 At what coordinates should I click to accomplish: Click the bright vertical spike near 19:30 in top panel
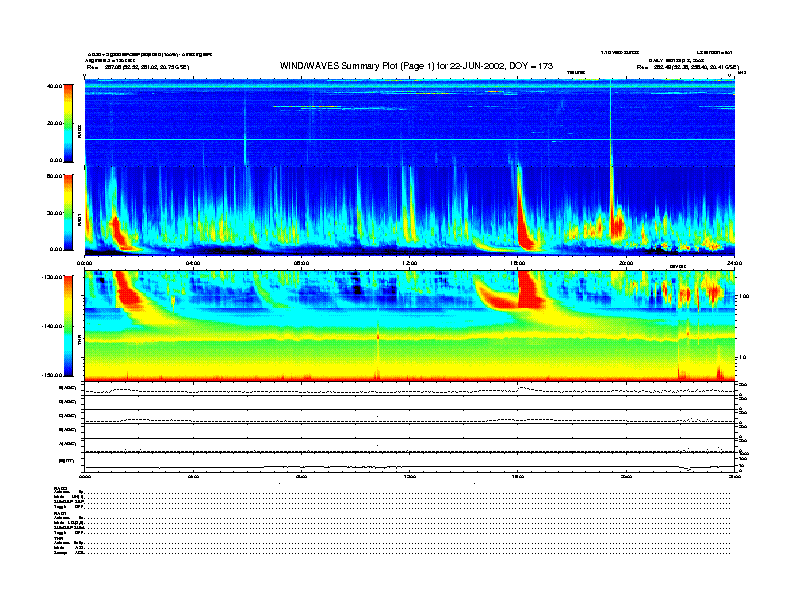click(611, 123)
